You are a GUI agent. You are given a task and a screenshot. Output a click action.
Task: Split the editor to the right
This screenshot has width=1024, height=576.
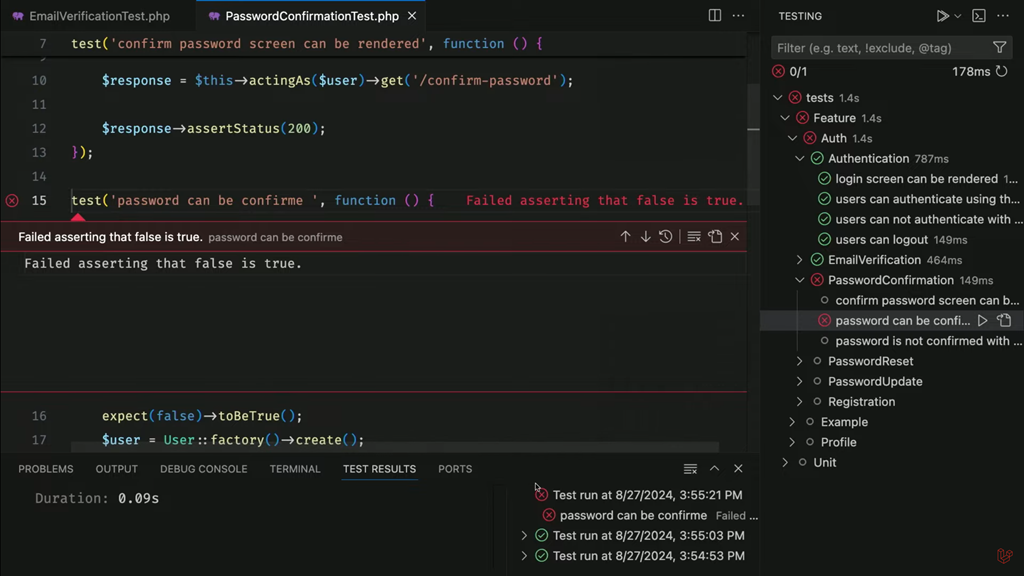tap(714, 16)
